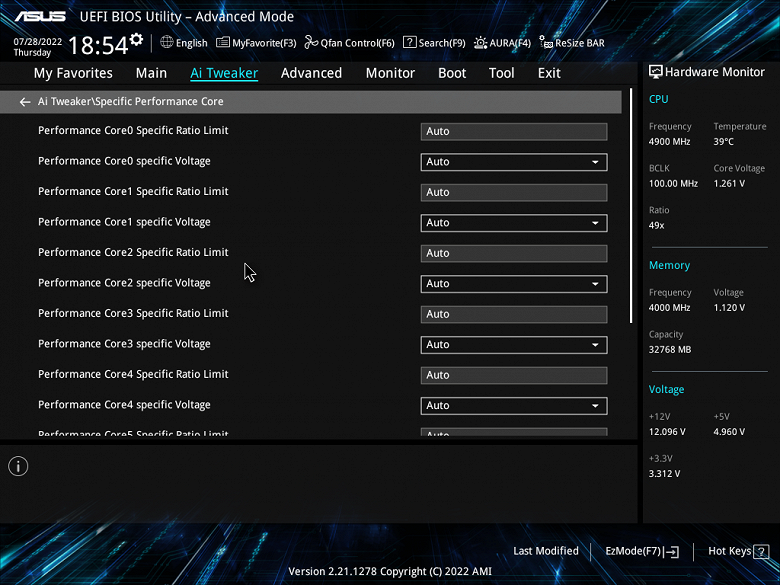
Task: Open Performance Core2 specific Voltage dropdown
Action: tap(514, 284)
